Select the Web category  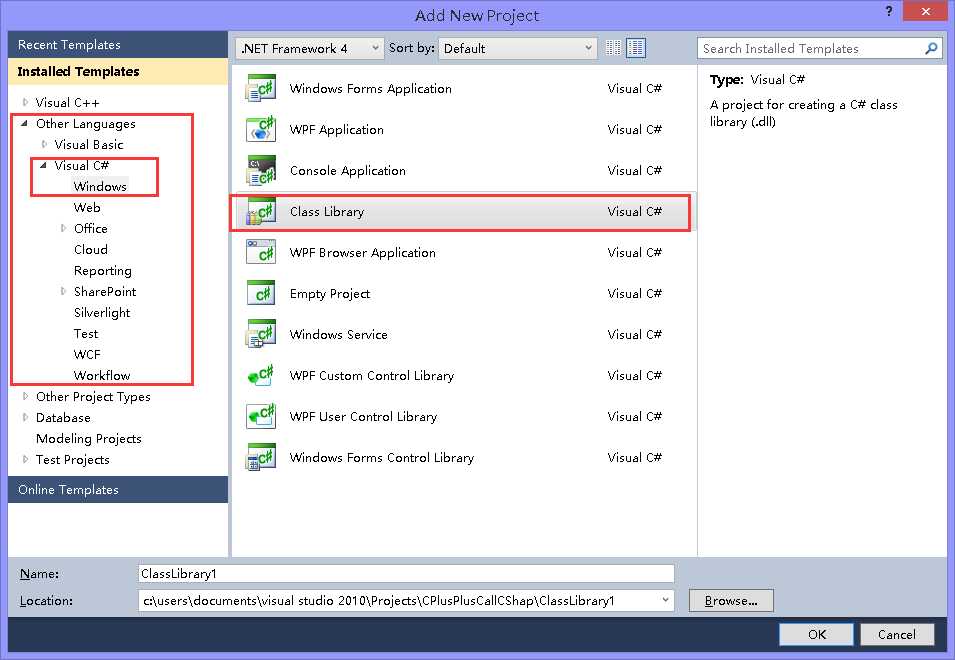coord(87,208)
